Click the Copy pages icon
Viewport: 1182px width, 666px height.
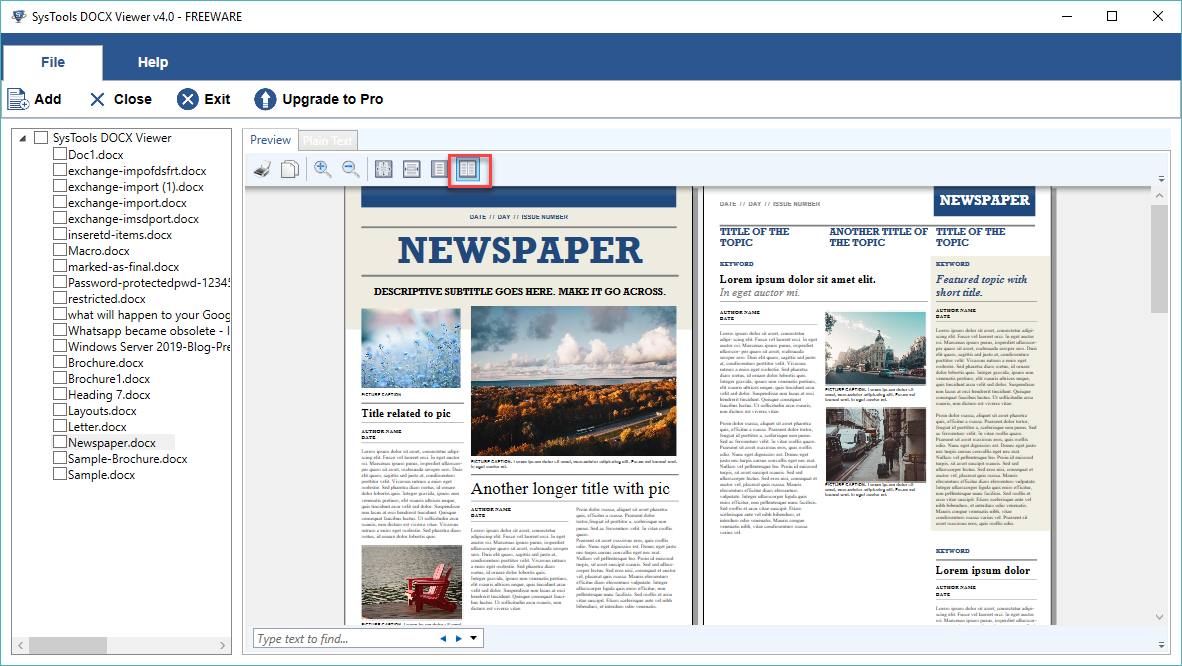289,169
